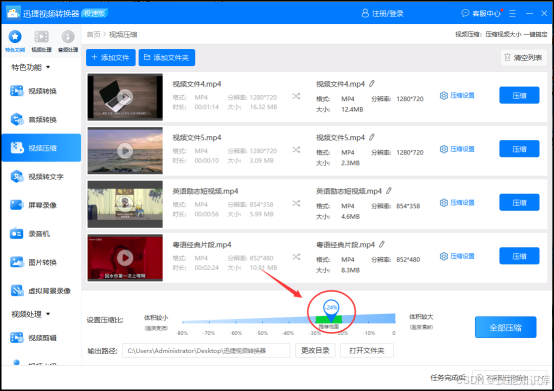The width and height of the screenshot is (554, 391).
Task: Compress 视频文件4.mp4 with its 压缩 button
Action: click(x=519, y=95)
